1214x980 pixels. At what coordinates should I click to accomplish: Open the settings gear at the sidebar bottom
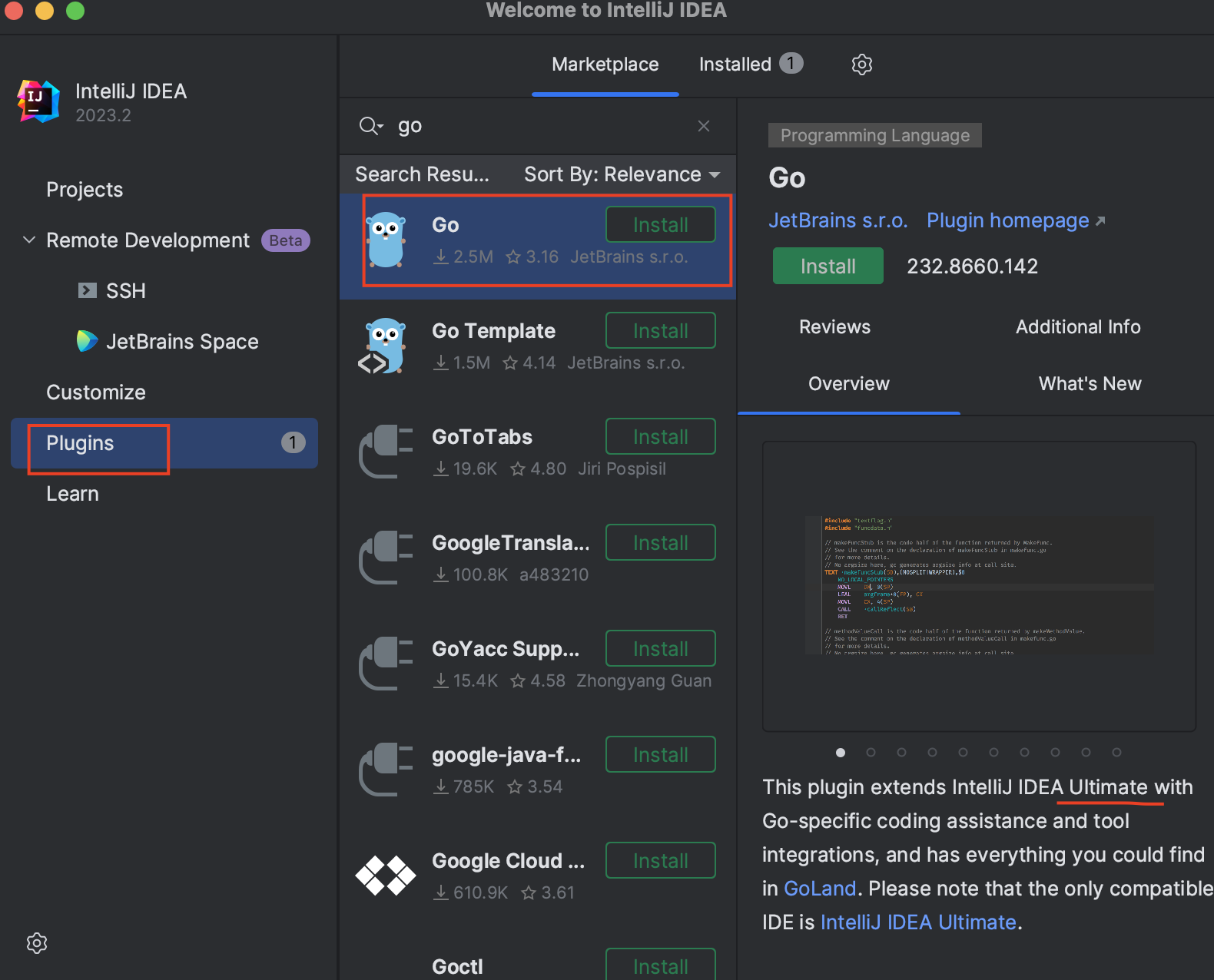(x=37, y=943)
